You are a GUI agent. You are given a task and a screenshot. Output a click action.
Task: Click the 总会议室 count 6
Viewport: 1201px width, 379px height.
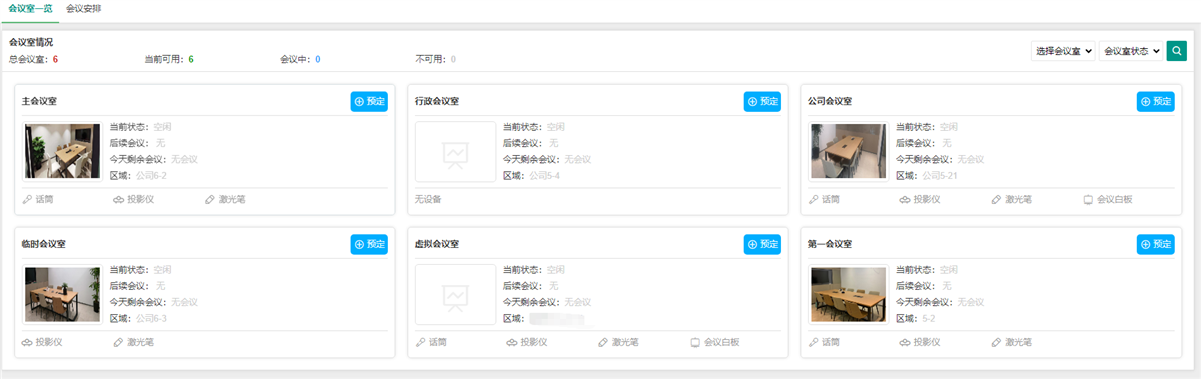pyautogui.click(x=55, y=60)
